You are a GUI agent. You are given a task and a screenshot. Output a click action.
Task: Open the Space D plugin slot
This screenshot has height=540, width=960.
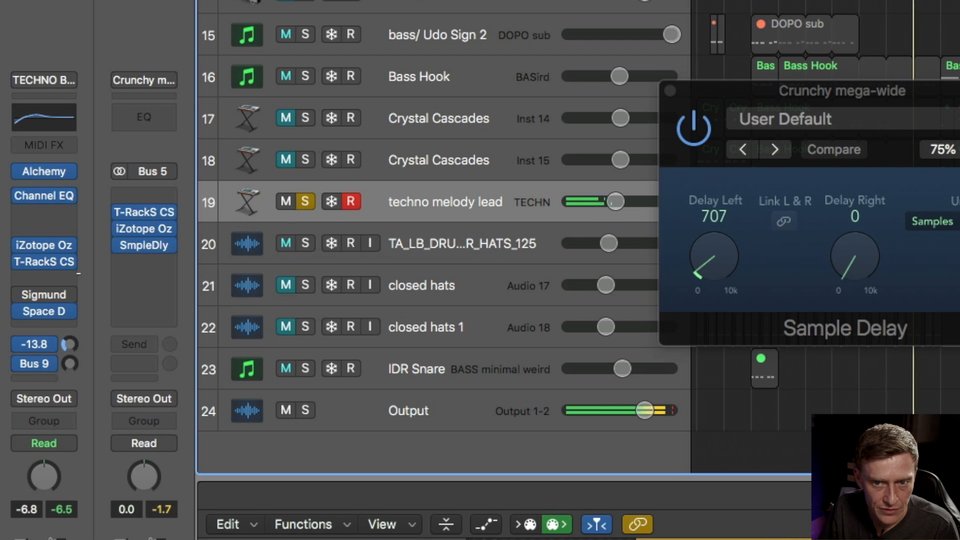click(44, 311)
